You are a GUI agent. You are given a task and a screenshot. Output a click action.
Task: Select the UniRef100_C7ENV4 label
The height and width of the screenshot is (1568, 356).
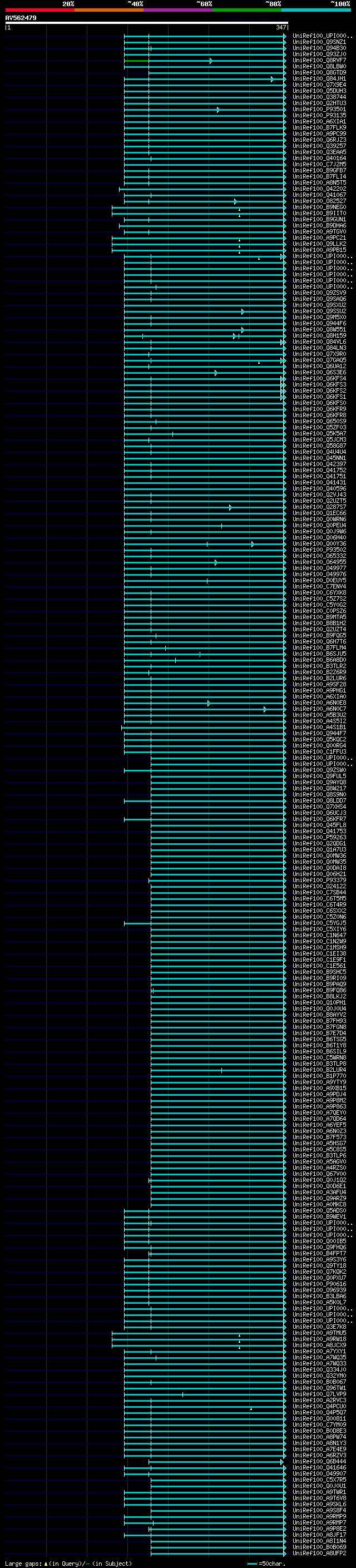(x=319, y=586)
